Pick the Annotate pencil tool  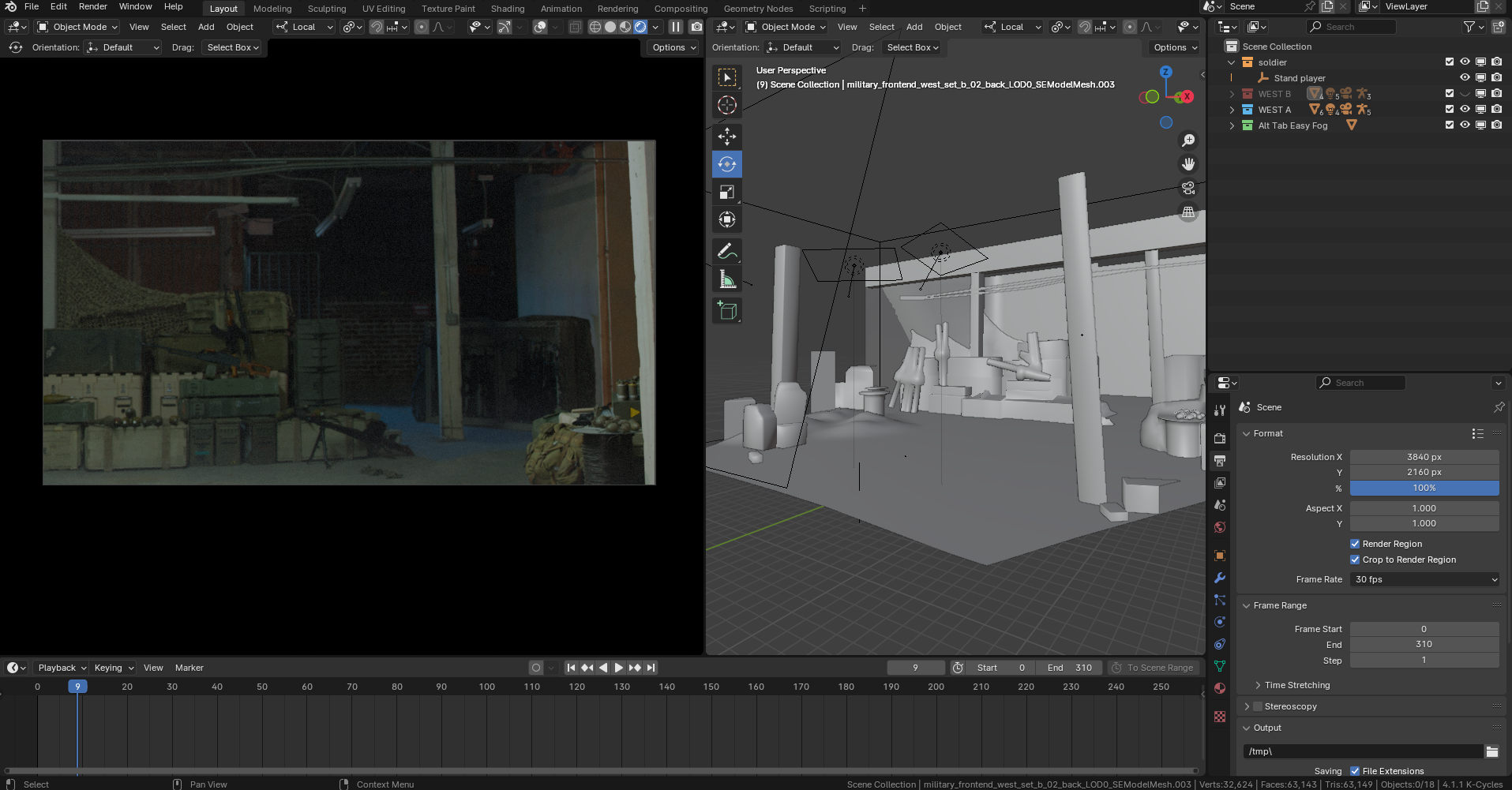click(x=727, y=252)
